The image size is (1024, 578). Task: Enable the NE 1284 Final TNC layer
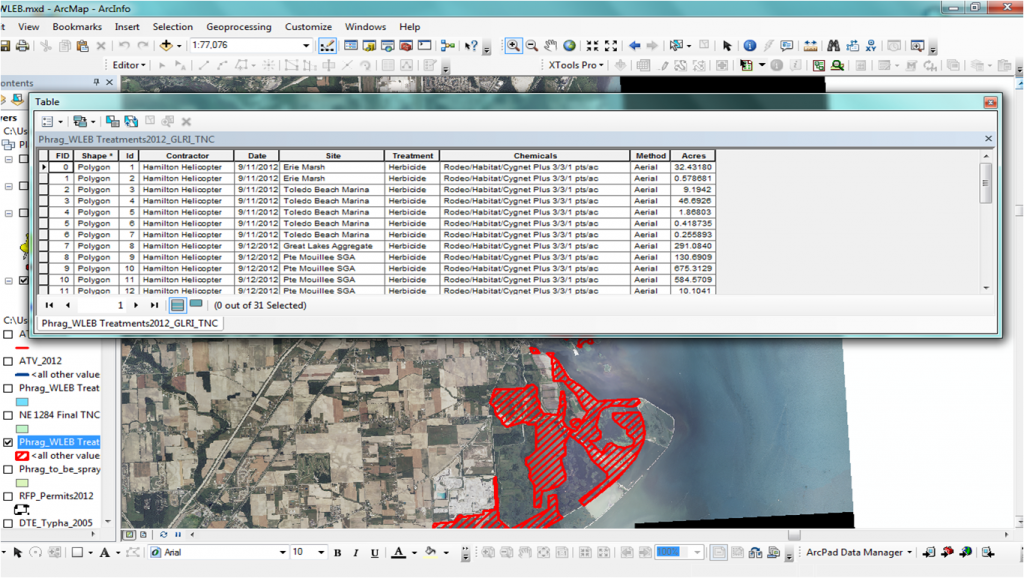(x=8, y=415)
